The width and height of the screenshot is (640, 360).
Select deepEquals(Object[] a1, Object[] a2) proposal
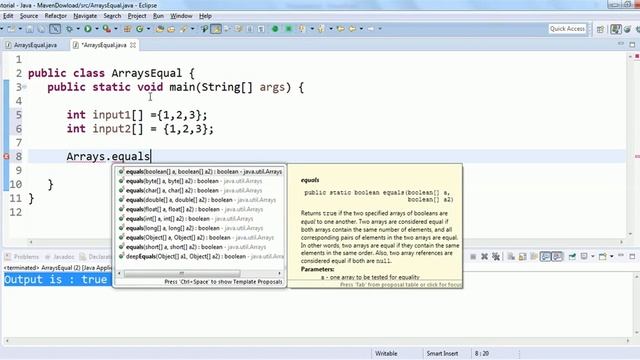(200, 256)
